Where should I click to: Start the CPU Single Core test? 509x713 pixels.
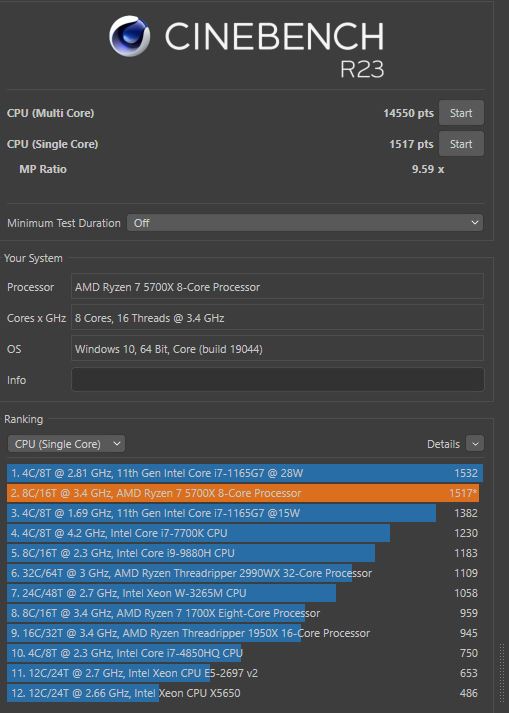[x=461, y=144]
